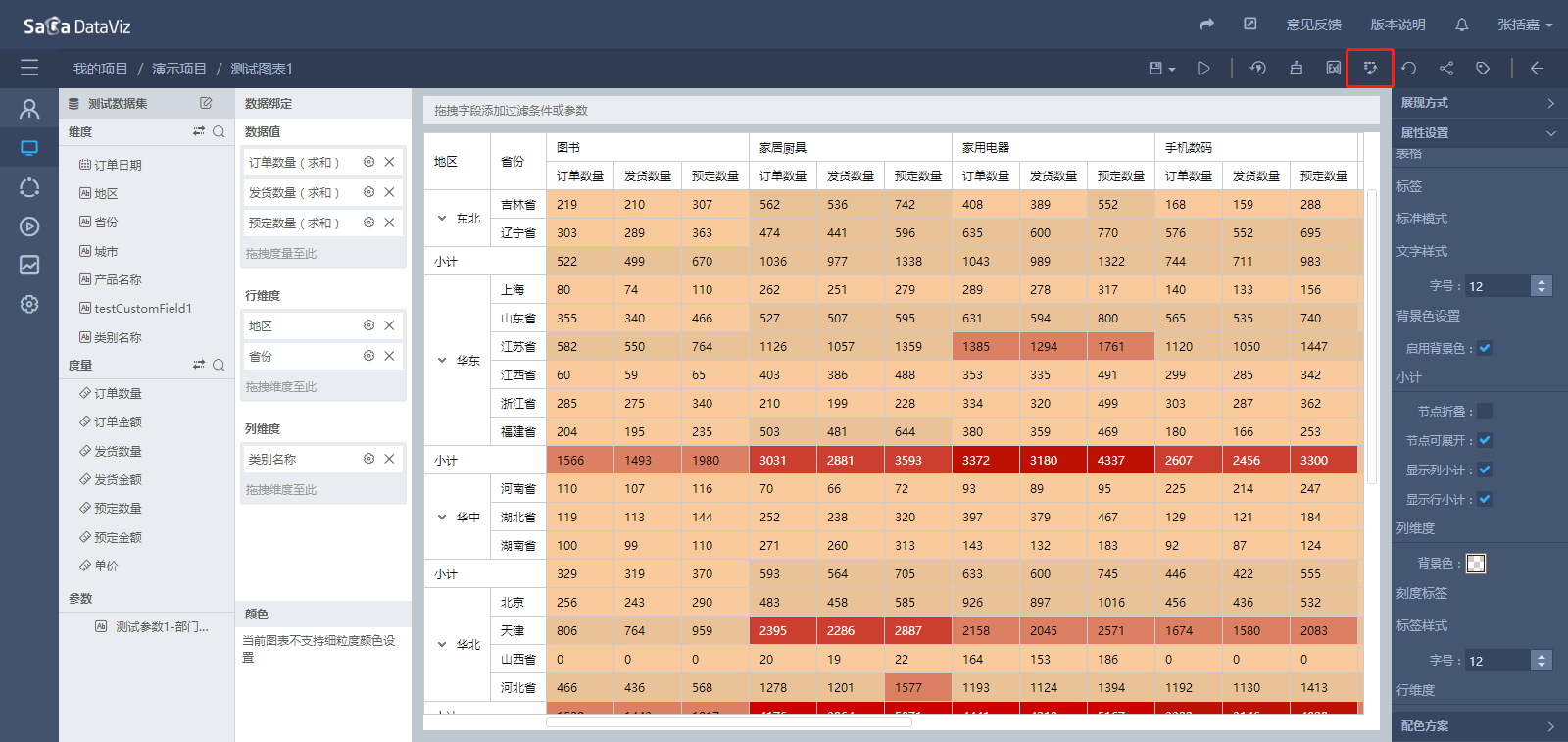Select the 订单金额 measure field
The image size is (1568, 742).
(x=111, y=421)
